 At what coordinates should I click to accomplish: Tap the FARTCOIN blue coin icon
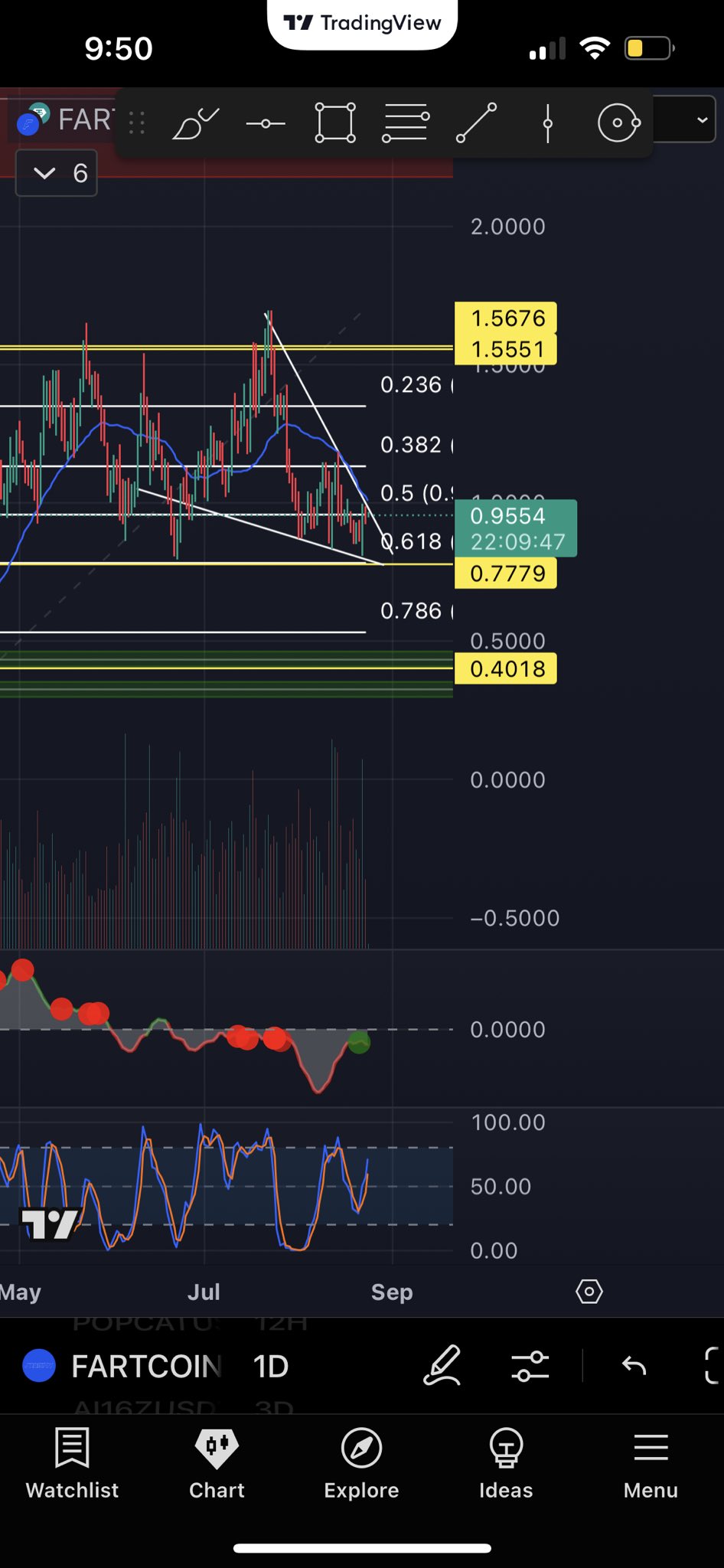click(38, 1366)
